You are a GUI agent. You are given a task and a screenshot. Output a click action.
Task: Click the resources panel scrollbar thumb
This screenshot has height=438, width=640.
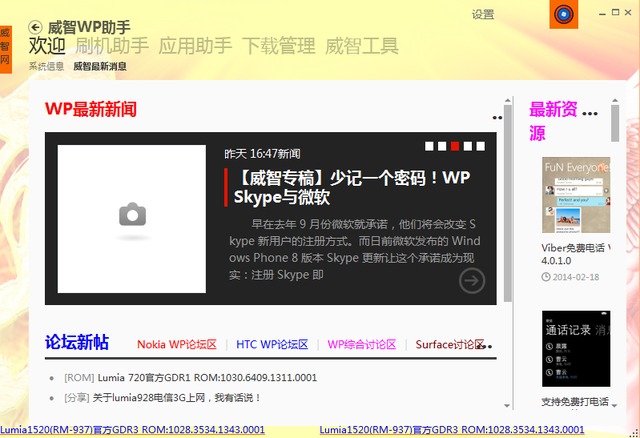(615, 123)
